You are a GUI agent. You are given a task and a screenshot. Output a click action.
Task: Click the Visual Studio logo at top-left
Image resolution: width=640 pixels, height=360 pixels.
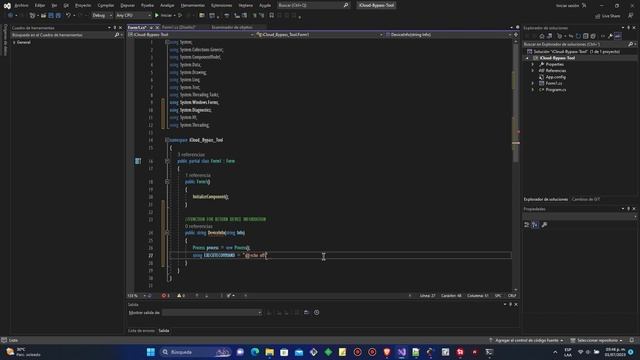7,6
